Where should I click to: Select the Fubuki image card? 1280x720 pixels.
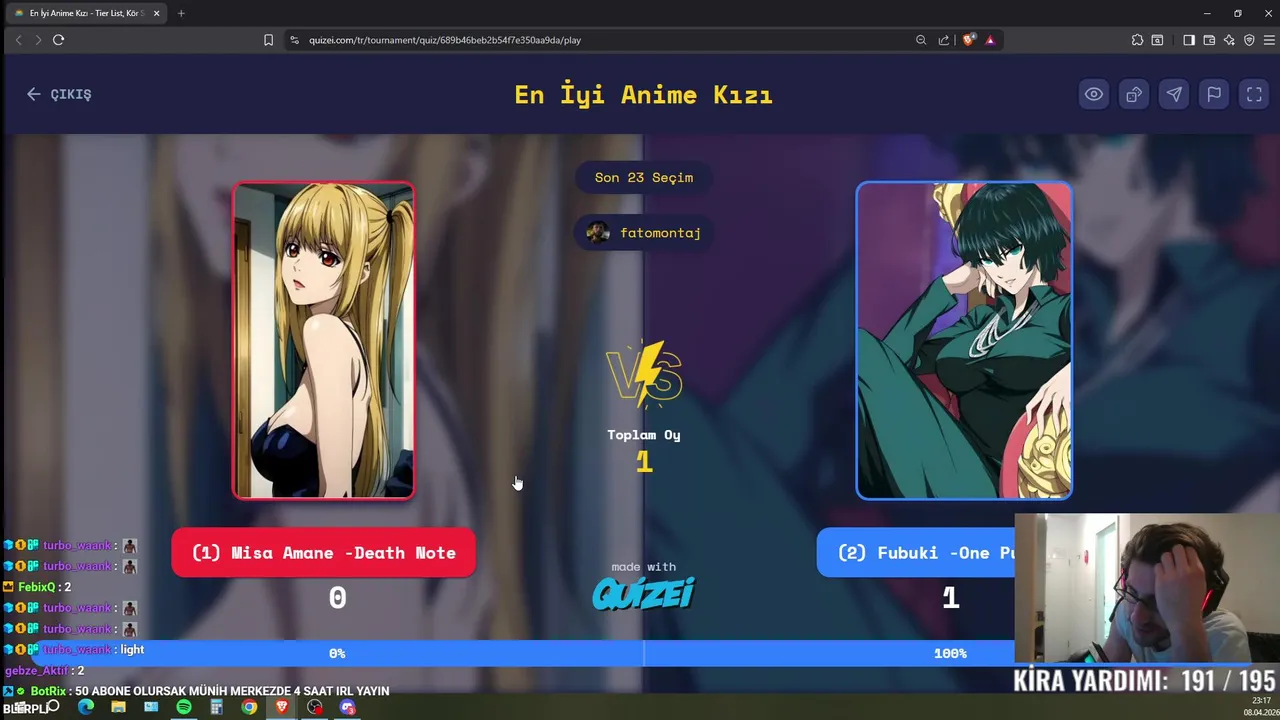[964, 340]
